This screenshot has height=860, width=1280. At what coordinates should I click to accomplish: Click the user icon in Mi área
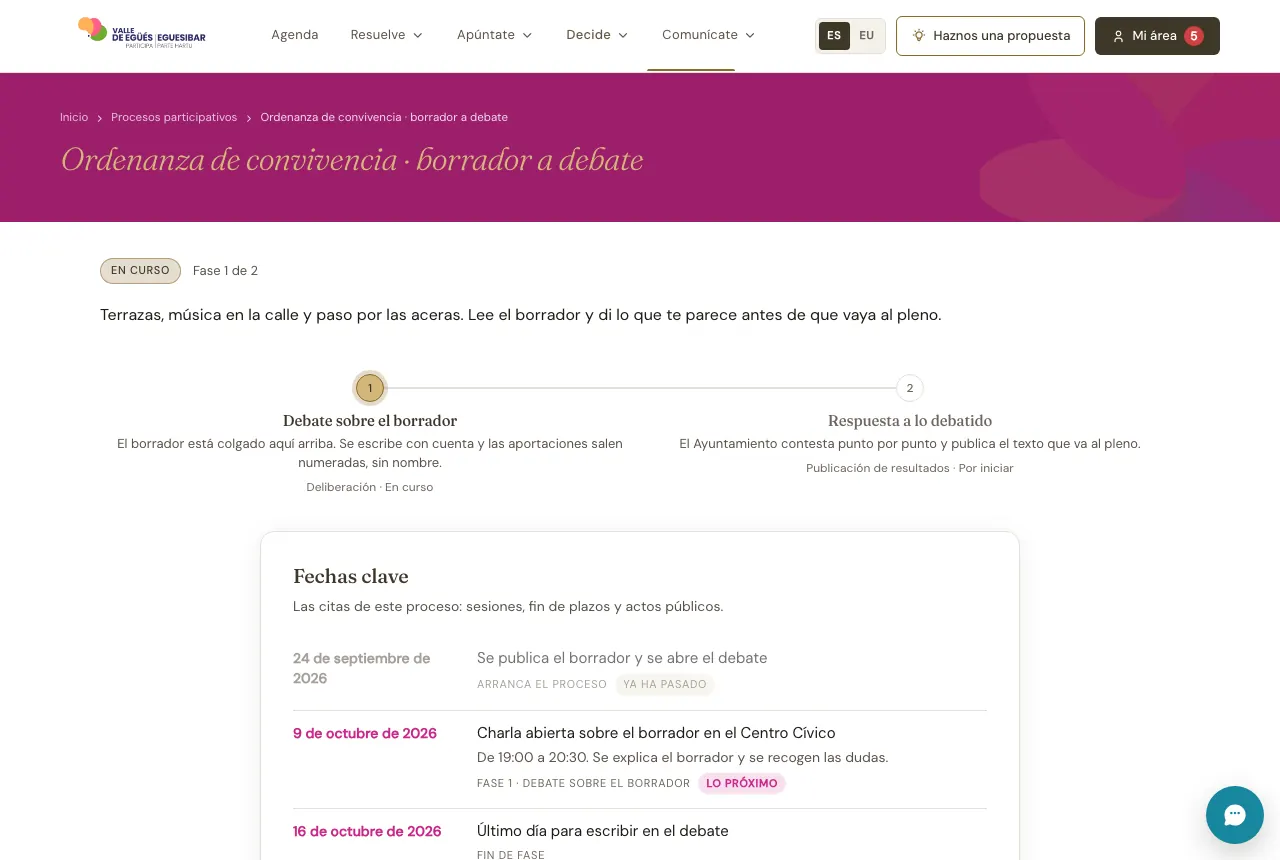coord(1119,36)
